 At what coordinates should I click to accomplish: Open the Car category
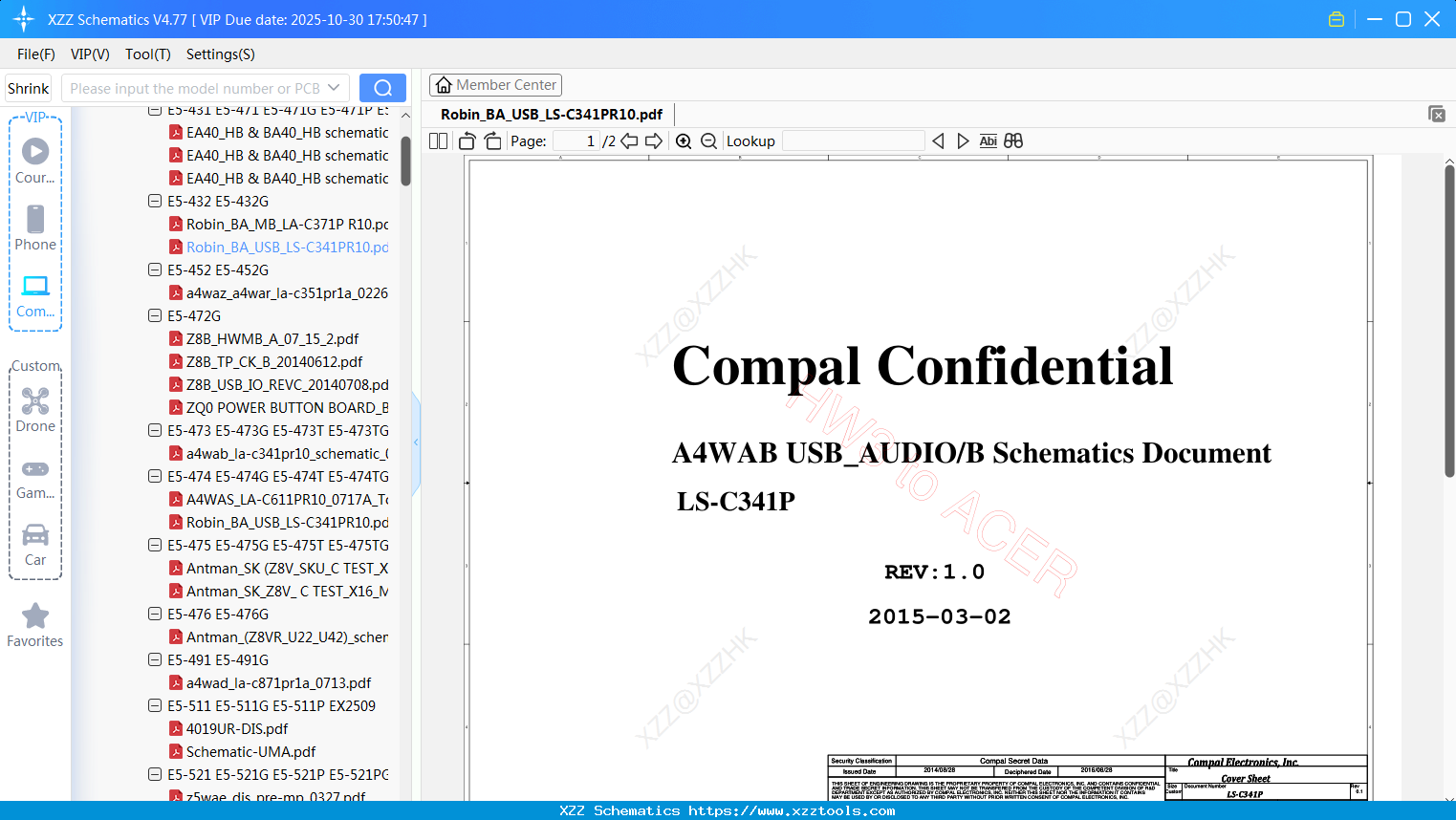[35, 544]
